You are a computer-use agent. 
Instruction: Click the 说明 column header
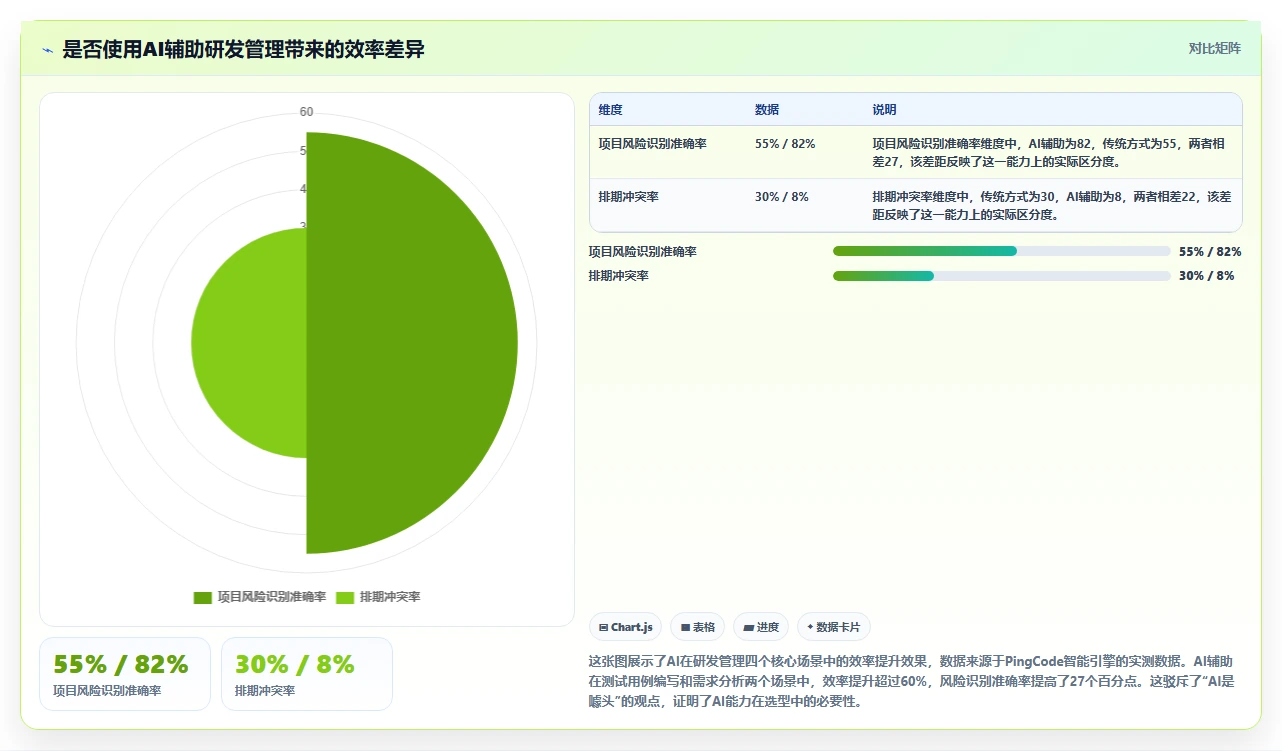(884, 110)
